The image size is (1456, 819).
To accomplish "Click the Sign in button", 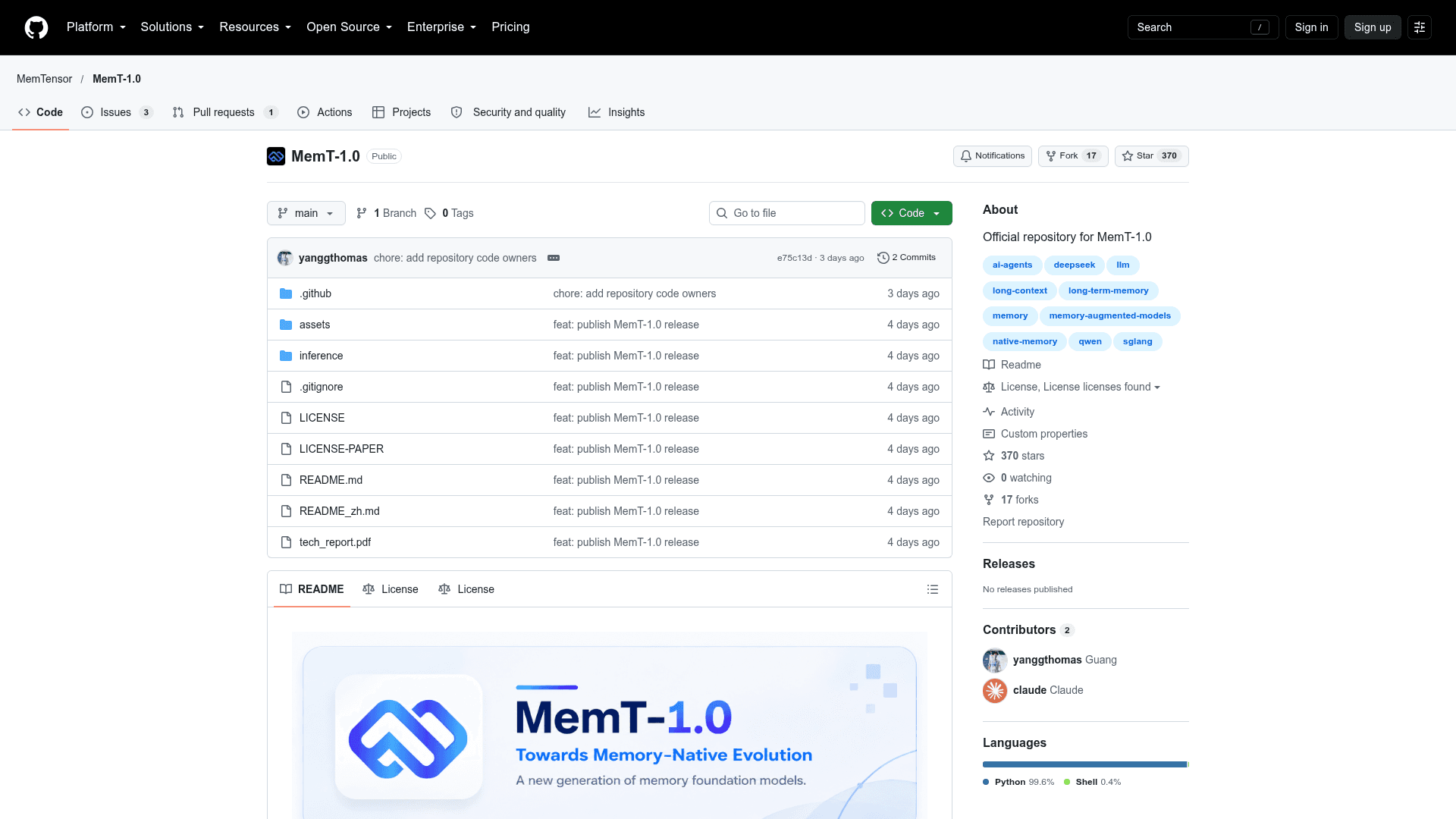I will click(x=1311, y=27).
